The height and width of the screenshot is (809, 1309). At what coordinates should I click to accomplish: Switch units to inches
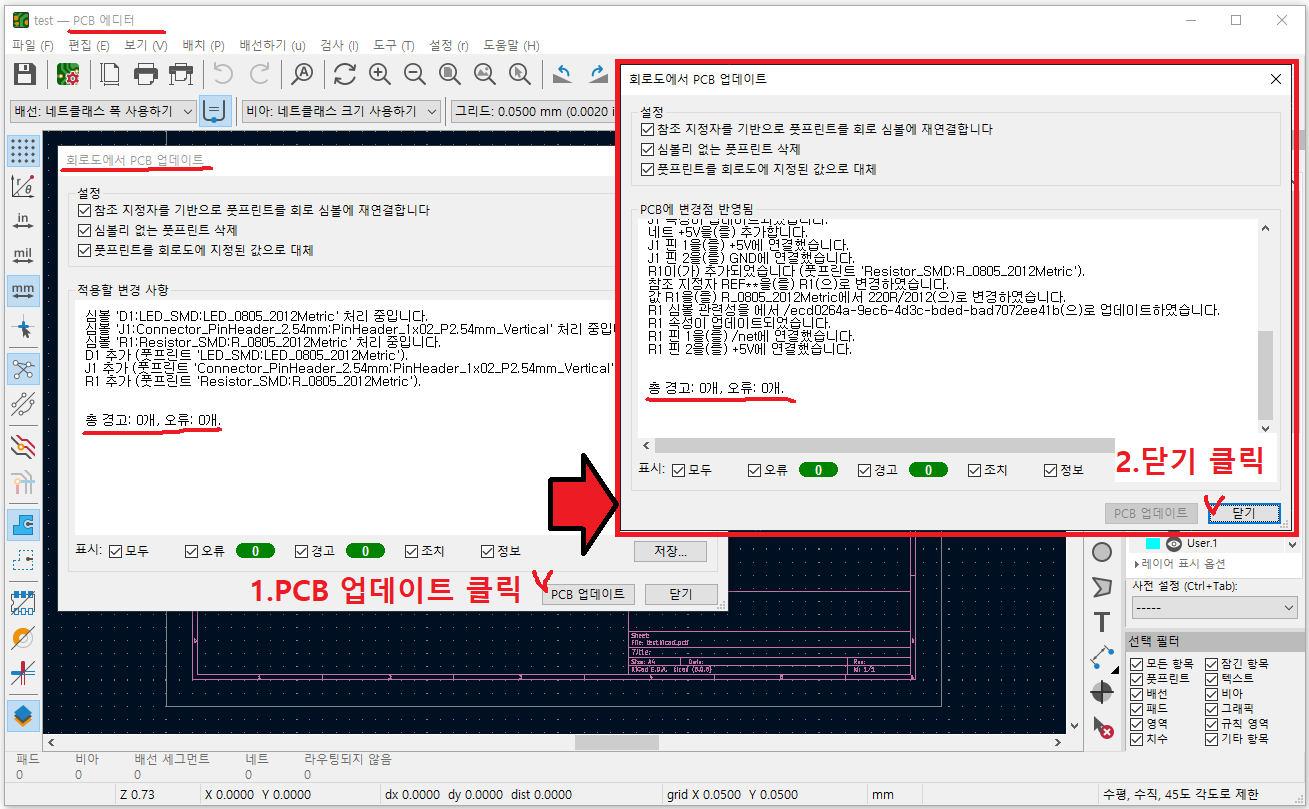tap(23, 221)
